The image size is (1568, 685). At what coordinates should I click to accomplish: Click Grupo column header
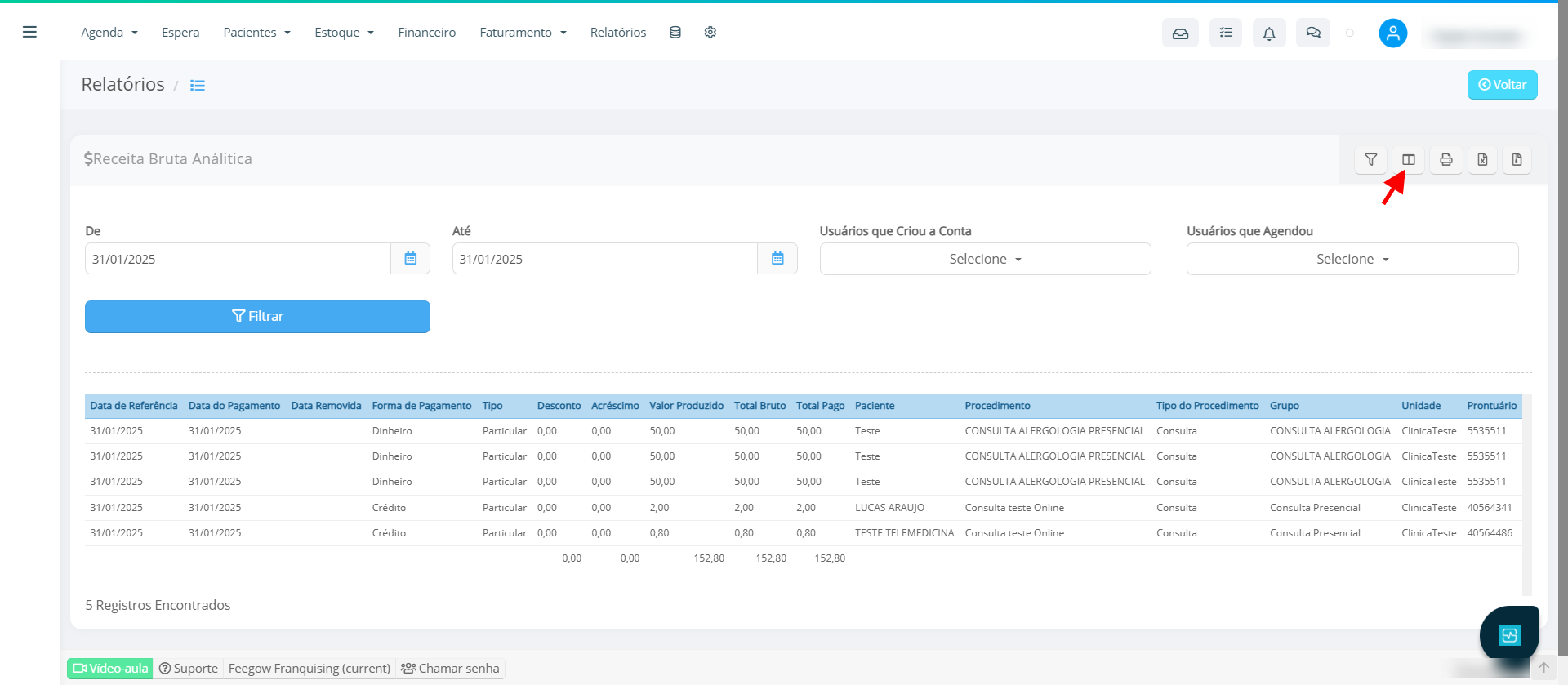pyautogui.click(x=1284, y=406)
